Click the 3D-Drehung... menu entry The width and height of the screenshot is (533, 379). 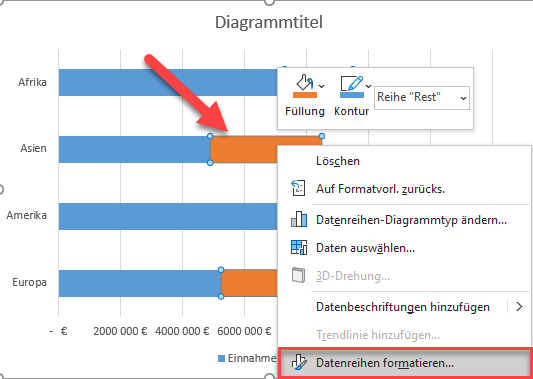[x=353, y=276]
